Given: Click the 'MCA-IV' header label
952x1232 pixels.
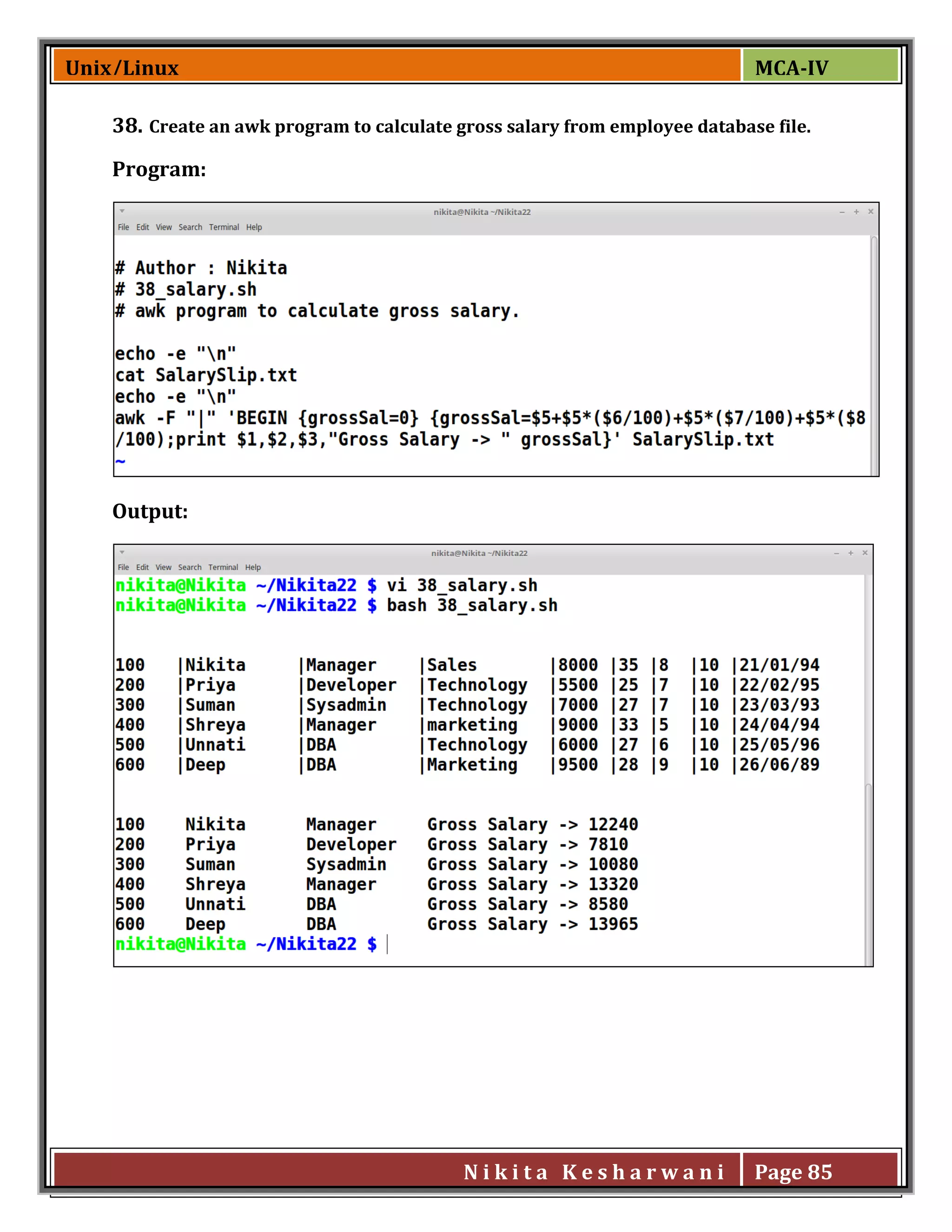Looking at the screenshot, I should coord(791,68).
